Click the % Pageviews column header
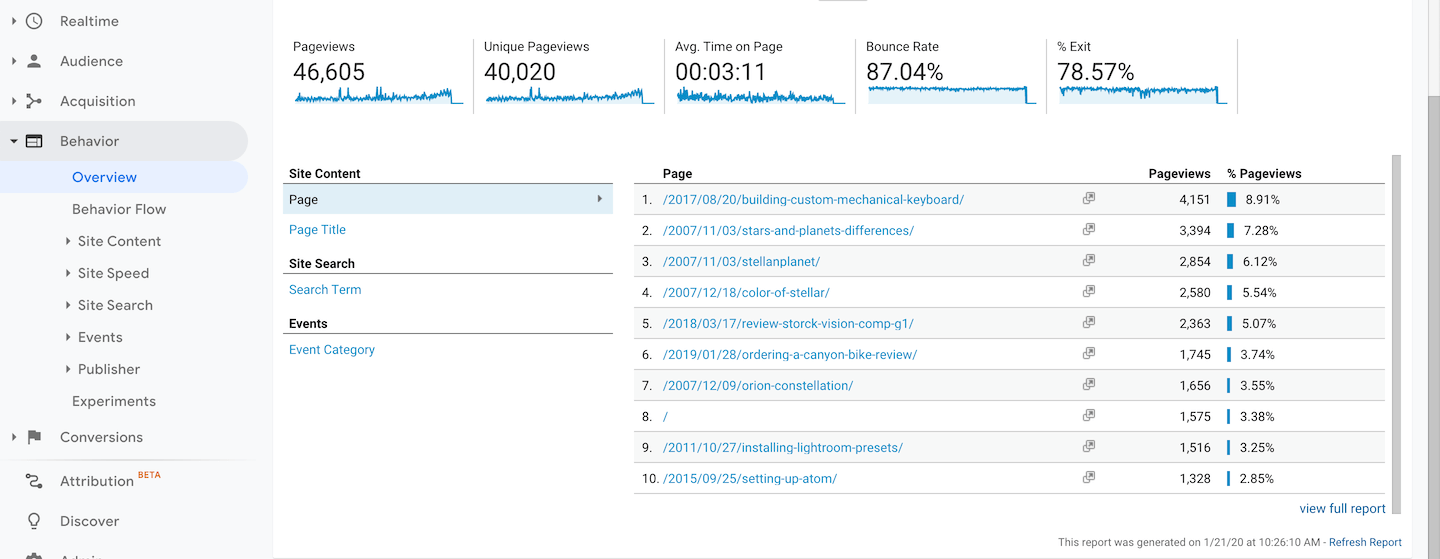This screenshot has width=1440, height=559. [x=1264, y=173]
